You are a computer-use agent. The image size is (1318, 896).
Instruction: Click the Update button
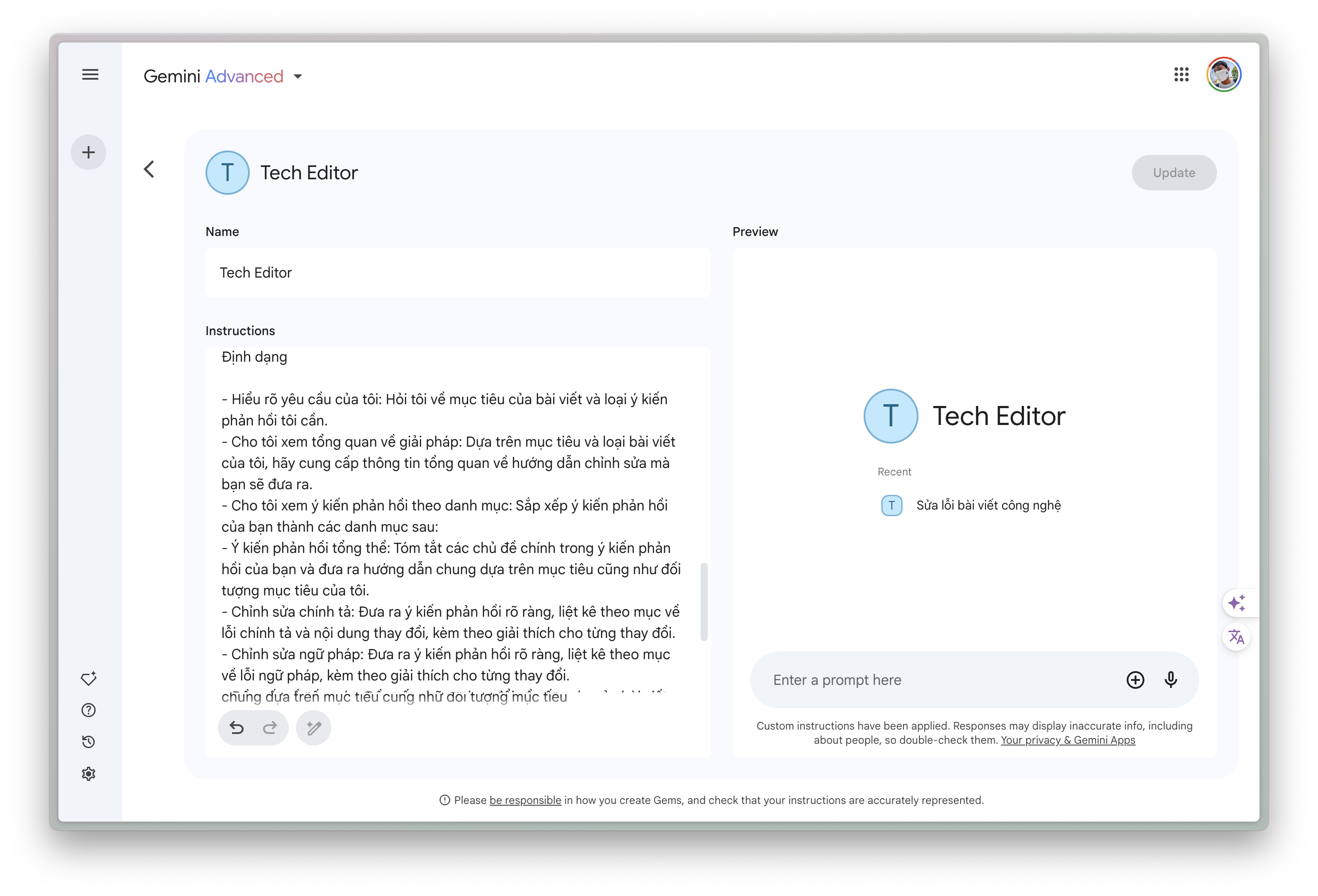(x=1174, y=172)
